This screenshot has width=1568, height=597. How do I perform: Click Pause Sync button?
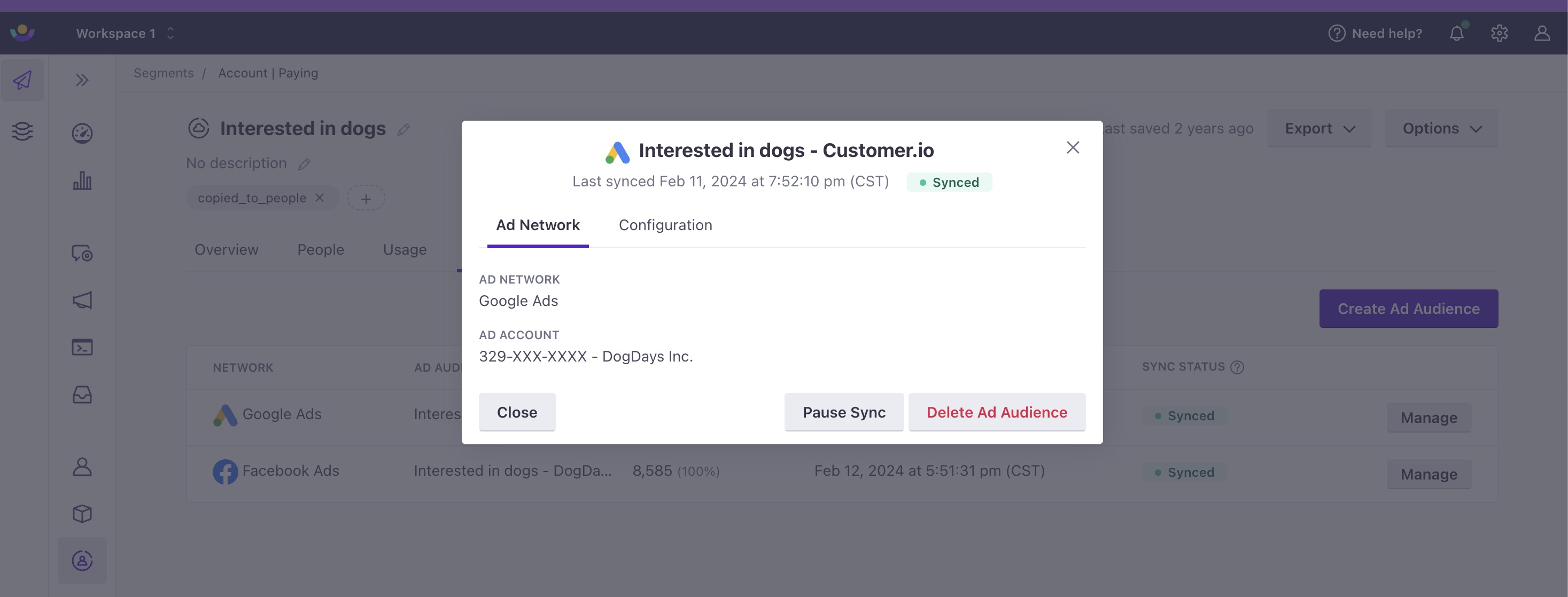844,412
